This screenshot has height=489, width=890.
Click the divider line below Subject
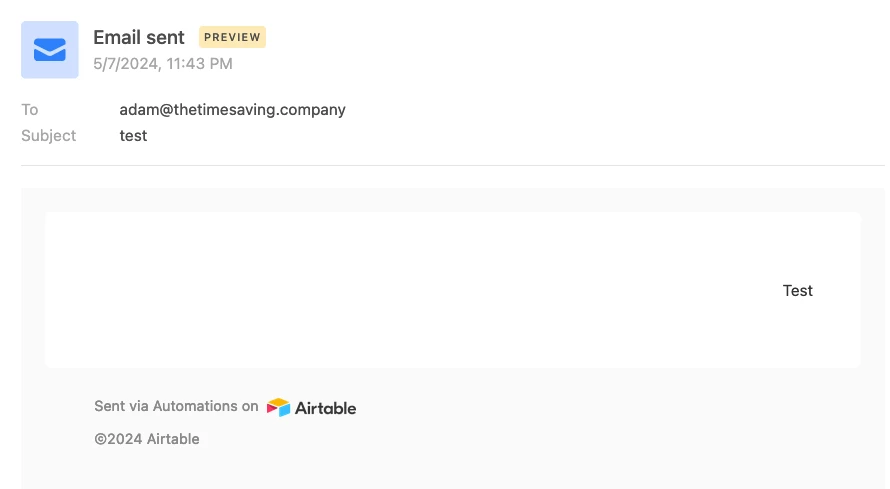(452, 165)
